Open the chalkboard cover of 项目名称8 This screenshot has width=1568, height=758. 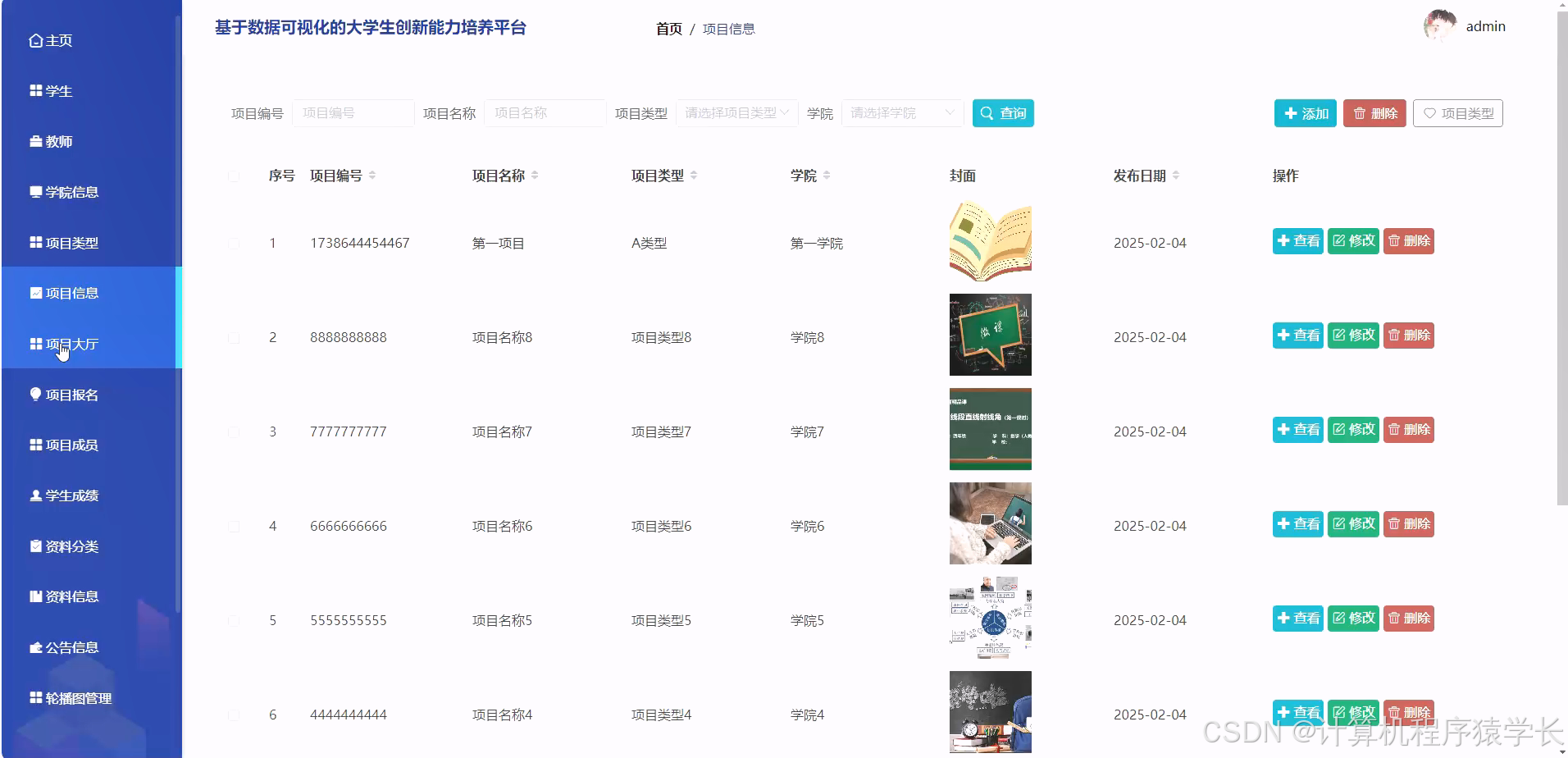[x=991, y=335]
